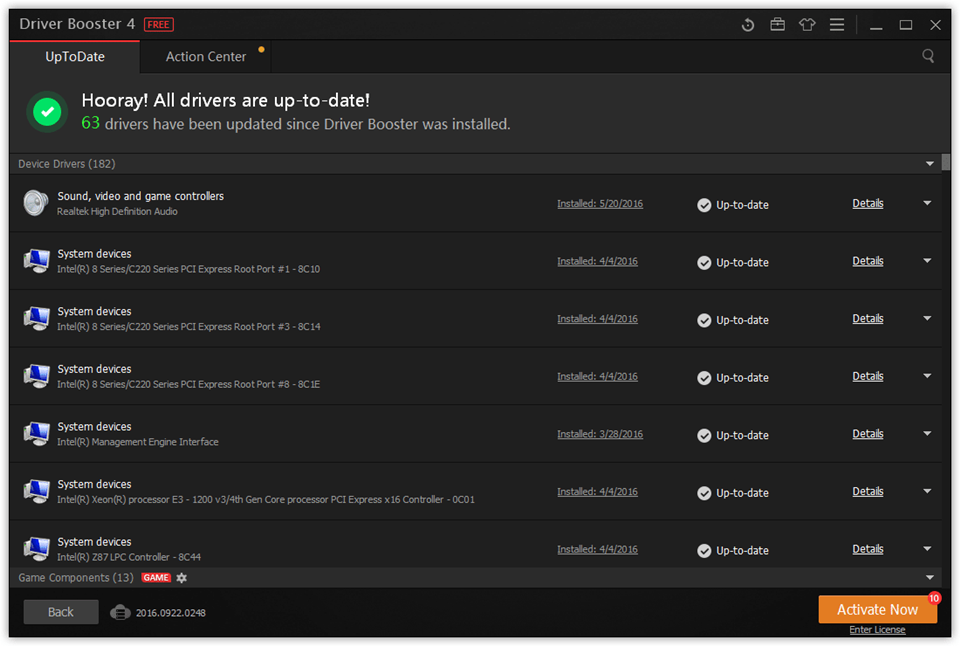The image size is (960, 646).
Task: Click the search magnifier icon
Action: [928, 56]
